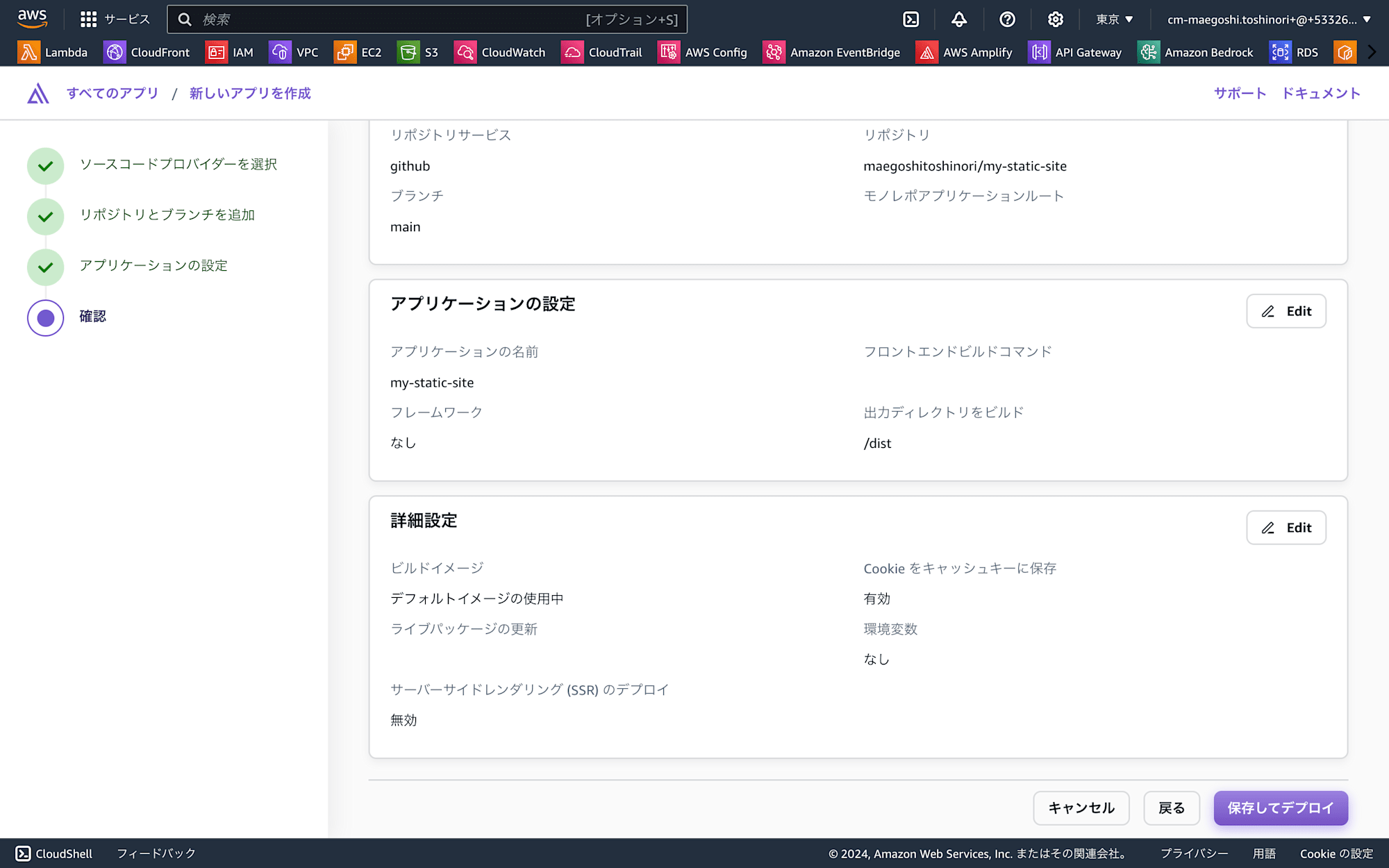1389x868 pixels.
Task: Open the VPC shortcut
Action: point(294,52)
